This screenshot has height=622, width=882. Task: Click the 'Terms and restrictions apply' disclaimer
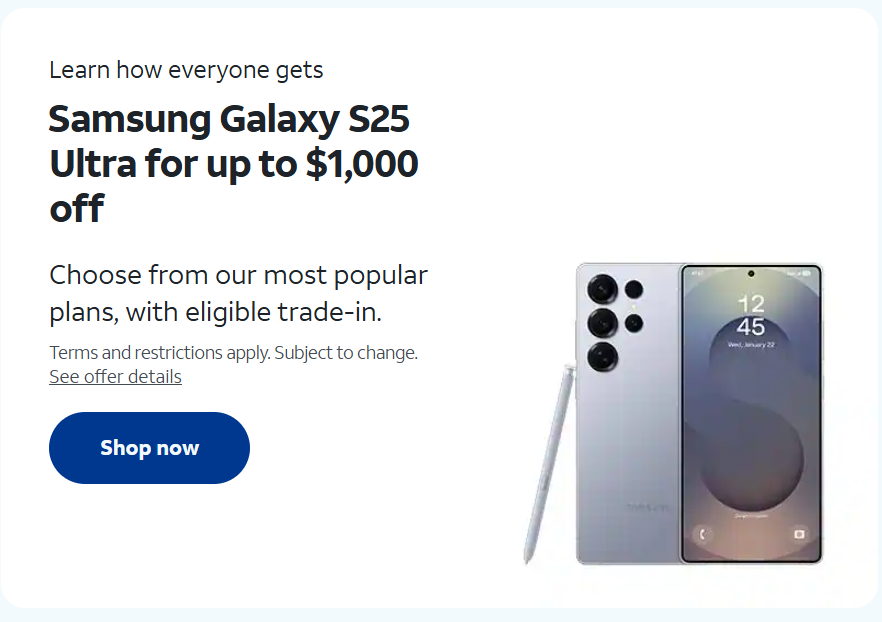pyautogui.click(x=233, y=353)
